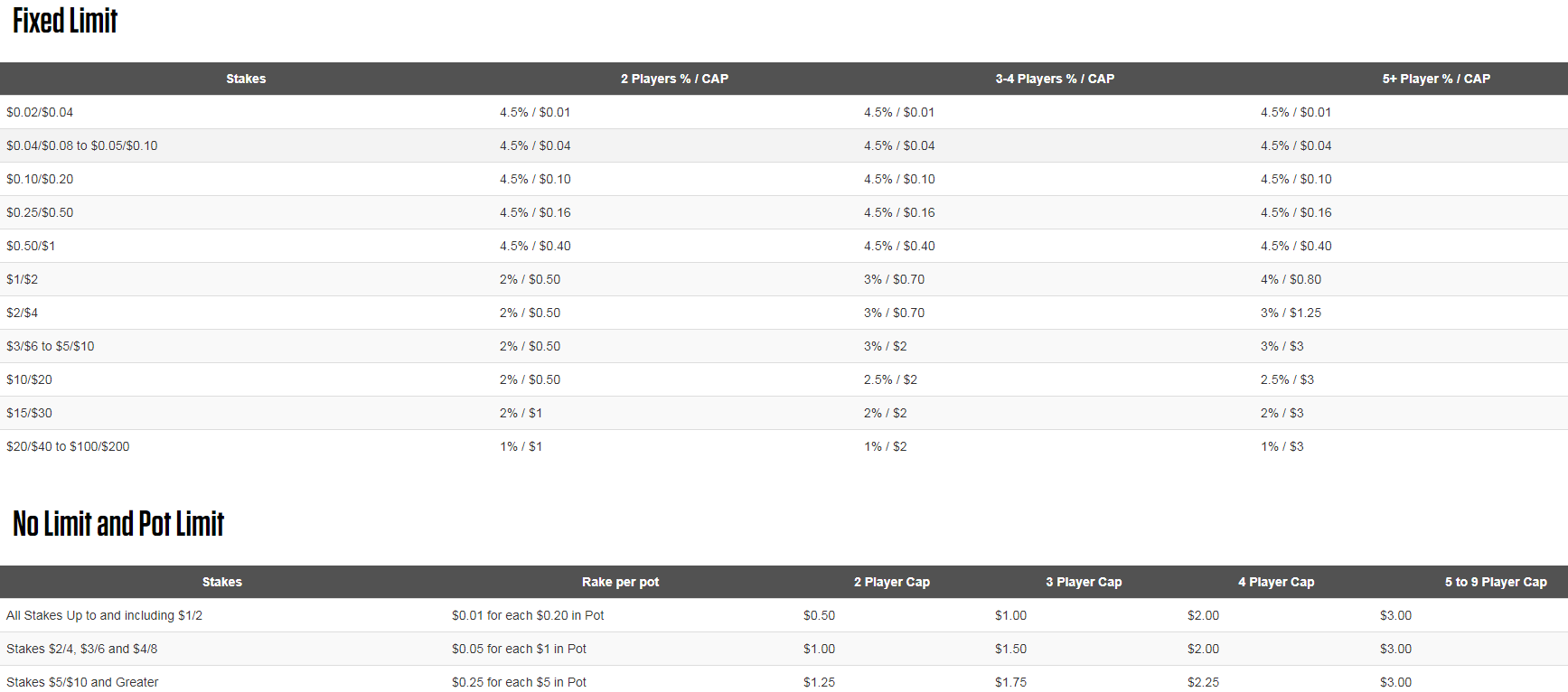This screenshot has height=692, width=1568.
Task: Select the All Stakes Up to $1/2 row
Action: click(104, 615)
